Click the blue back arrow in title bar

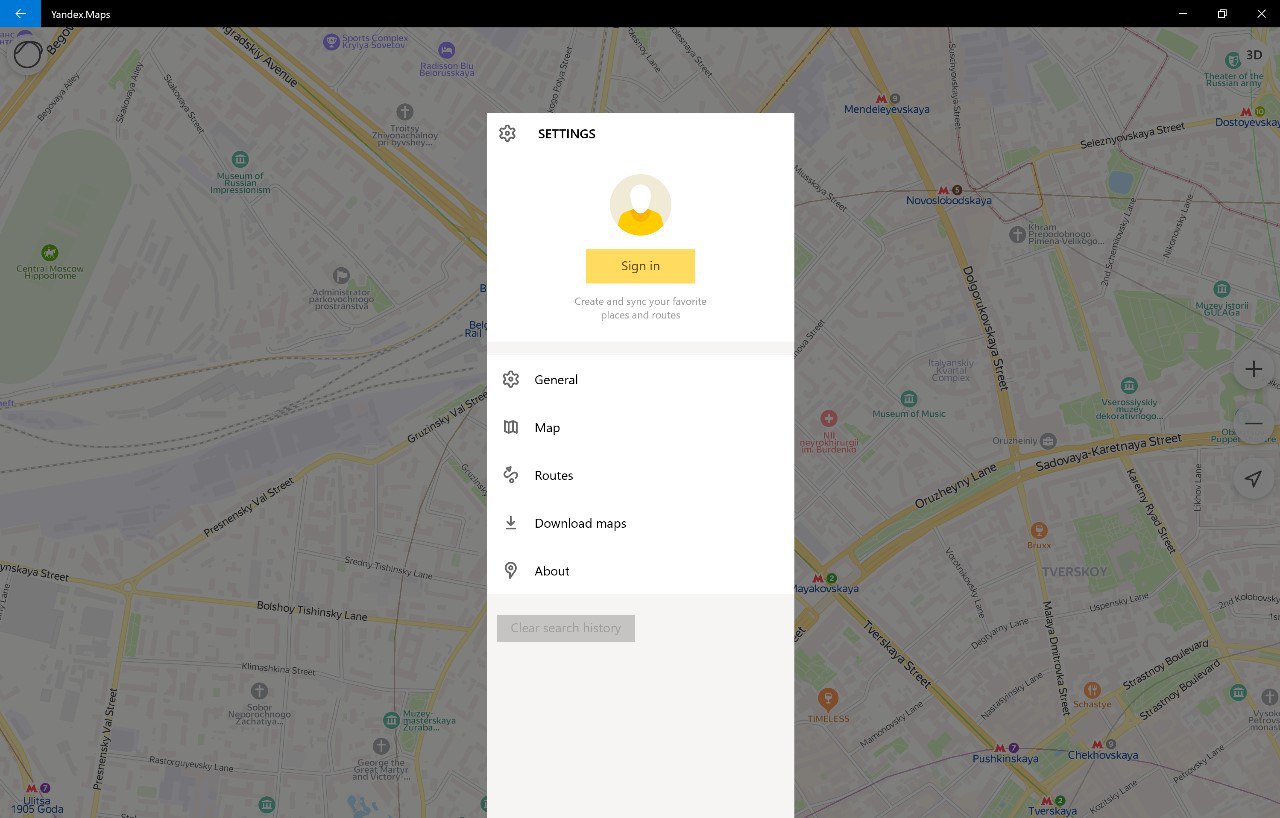coord(20,13)
